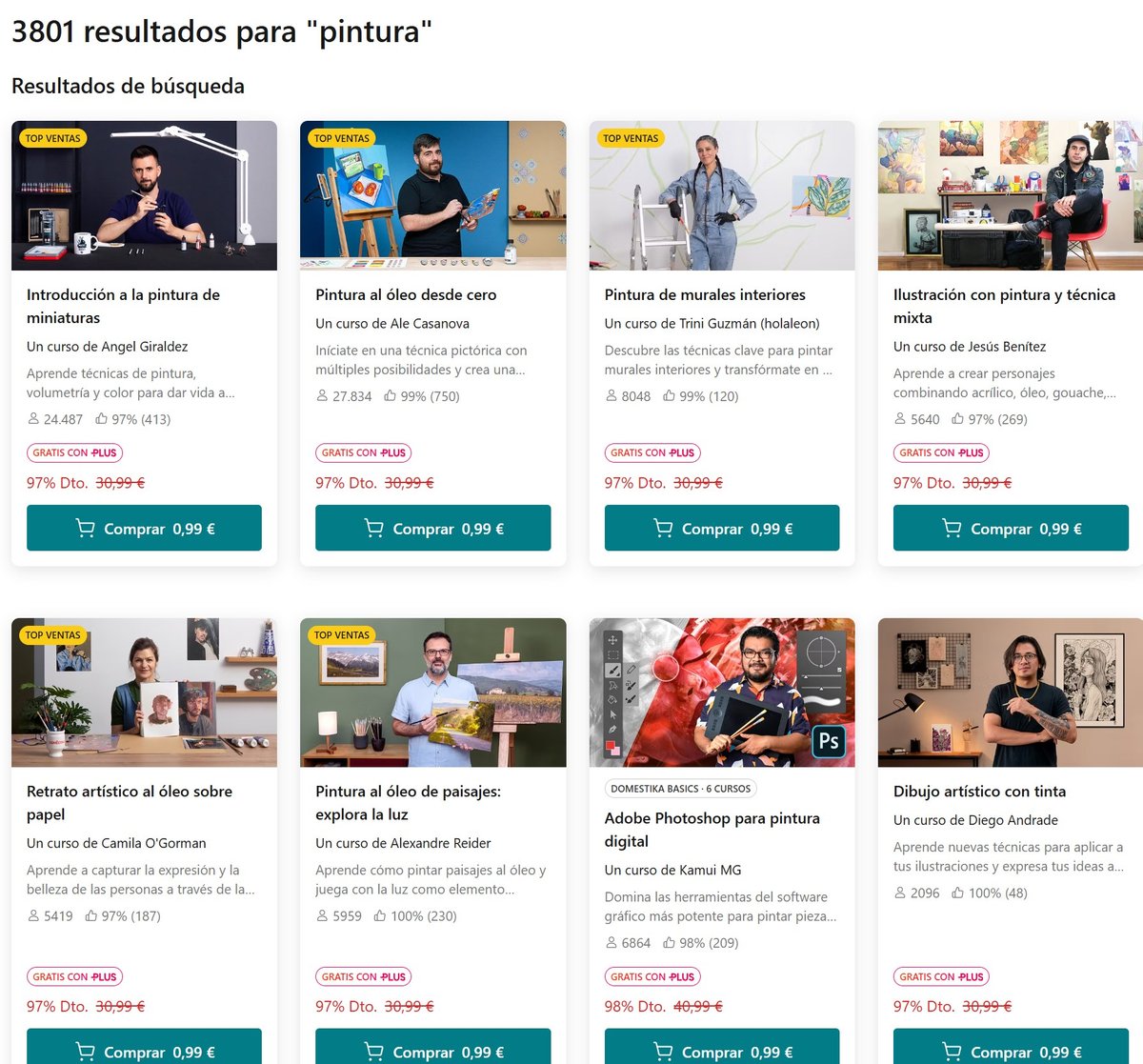Open Dibujo artístico con tinta thumbnail

(x=1011, y=693)
